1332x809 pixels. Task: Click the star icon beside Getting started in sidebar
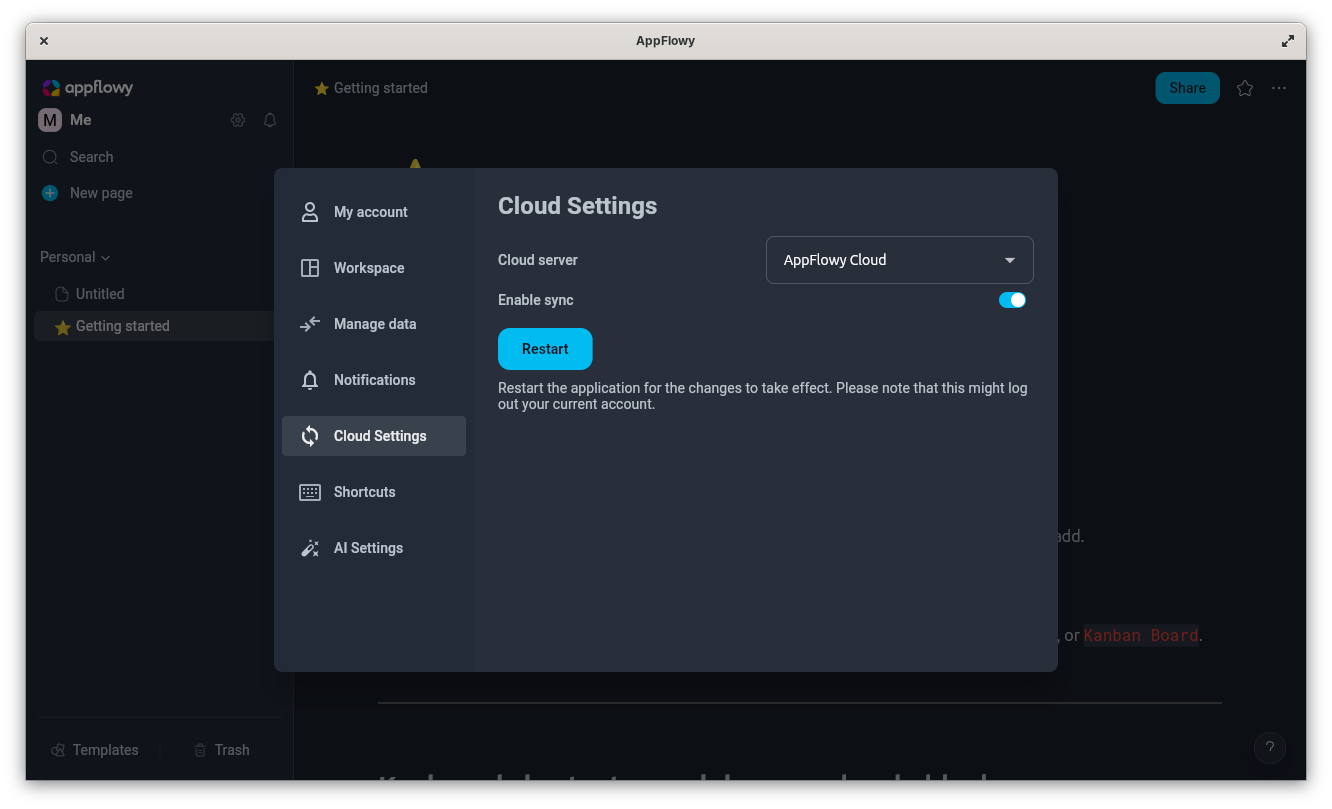pos(62,327)
